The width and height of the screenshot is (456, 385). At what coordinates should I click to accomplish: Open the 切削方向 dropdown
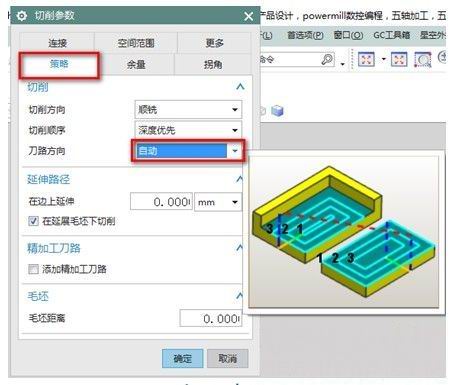pos(188,109)
